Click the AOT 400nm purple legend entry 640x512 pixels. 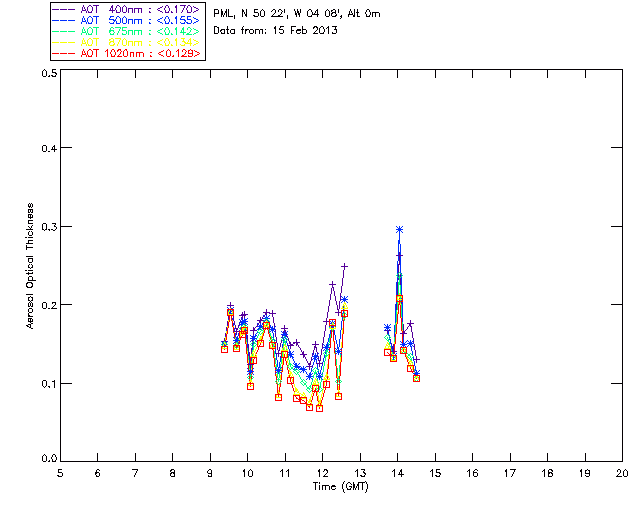127,9
